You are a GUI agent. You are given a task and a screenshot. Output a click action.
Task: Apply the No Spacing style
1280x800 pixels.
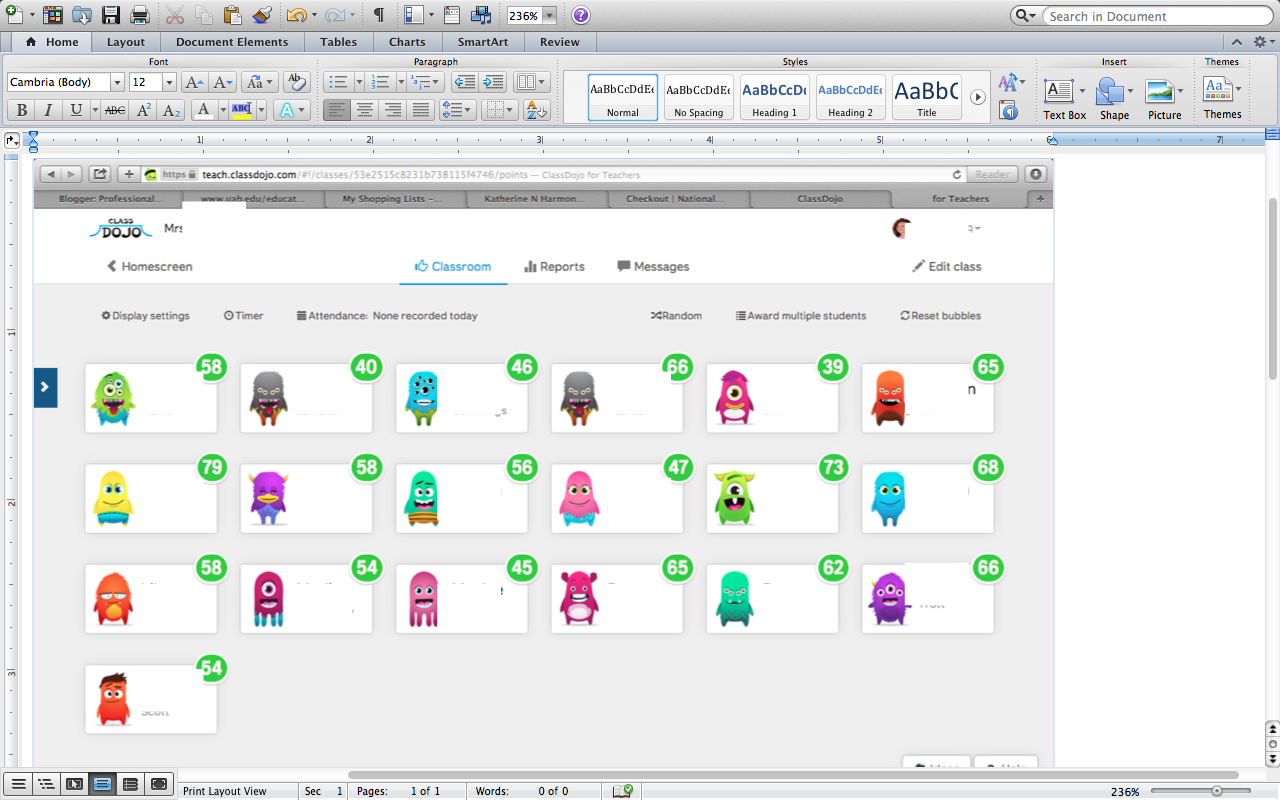pyautogui.click(x=699, y=97)
